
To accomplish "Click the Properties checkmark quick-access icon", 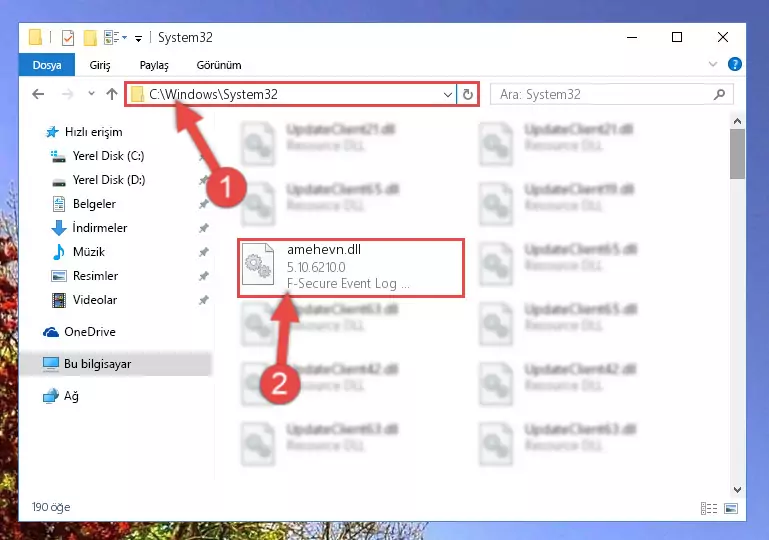I will (68, 38).
